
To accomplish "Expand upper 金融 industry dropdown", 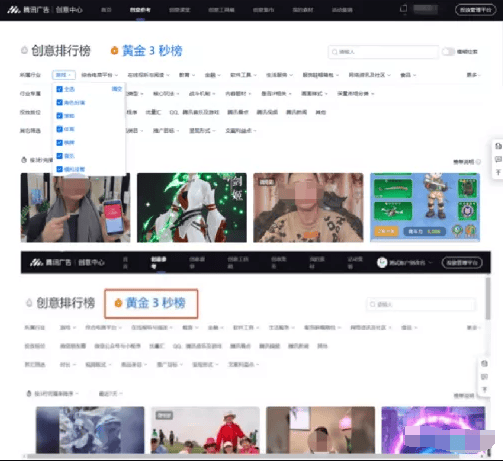I will point(213,75).
